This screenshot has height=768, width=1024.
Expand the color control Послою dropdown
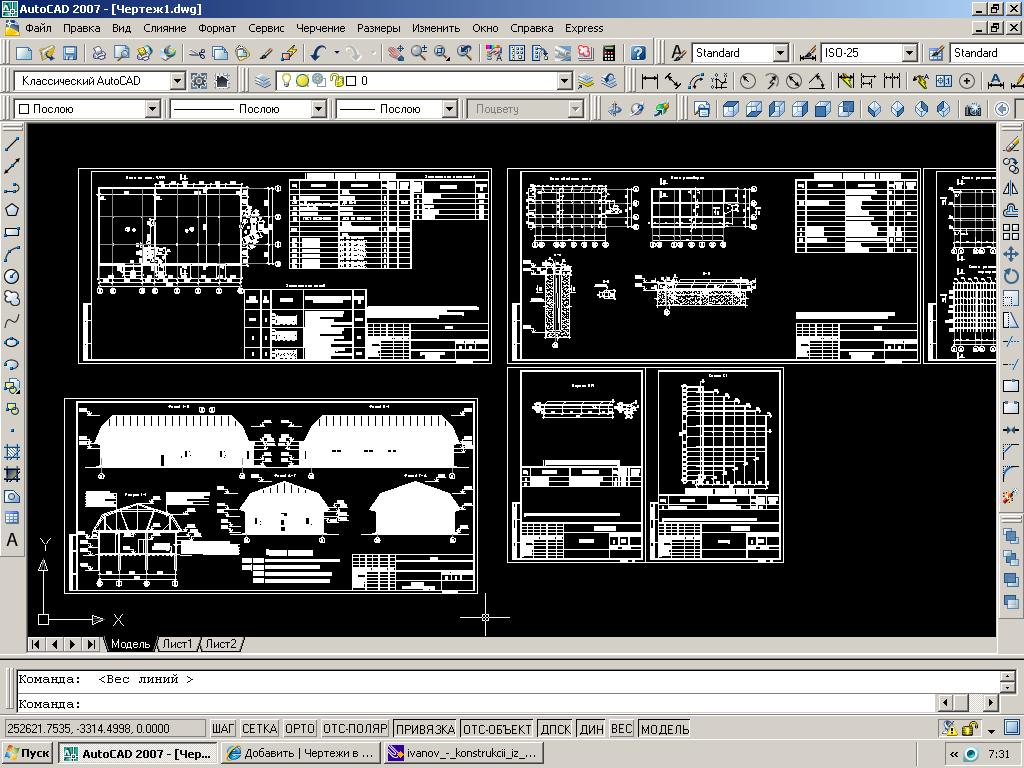[x=152, y=109]
